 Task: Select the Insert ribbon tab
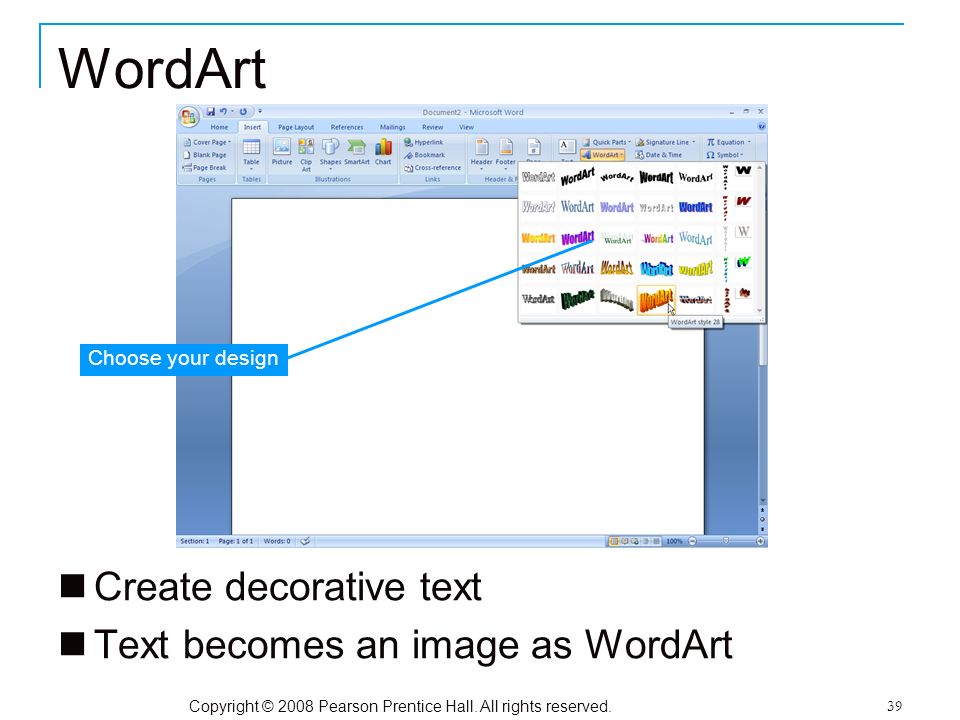[252, 127]
